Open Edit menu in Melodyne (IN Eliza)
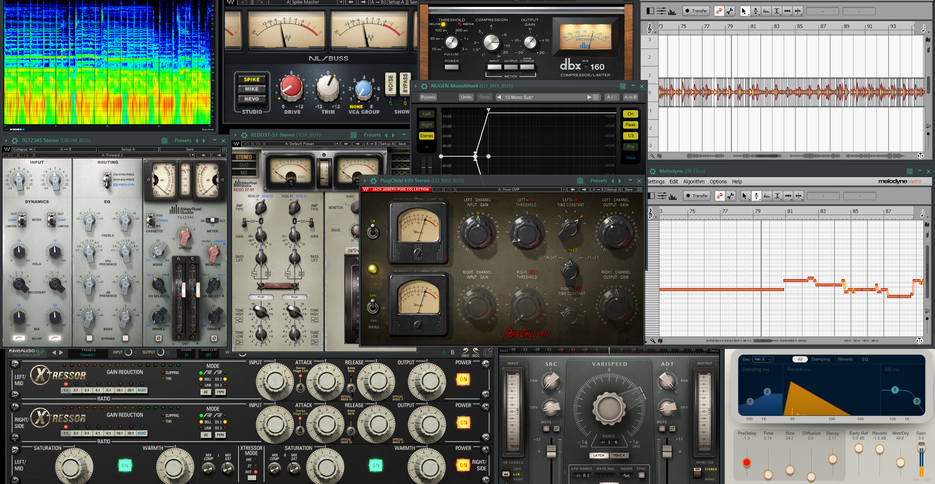 pyautogui.click(x=674, y=181)
